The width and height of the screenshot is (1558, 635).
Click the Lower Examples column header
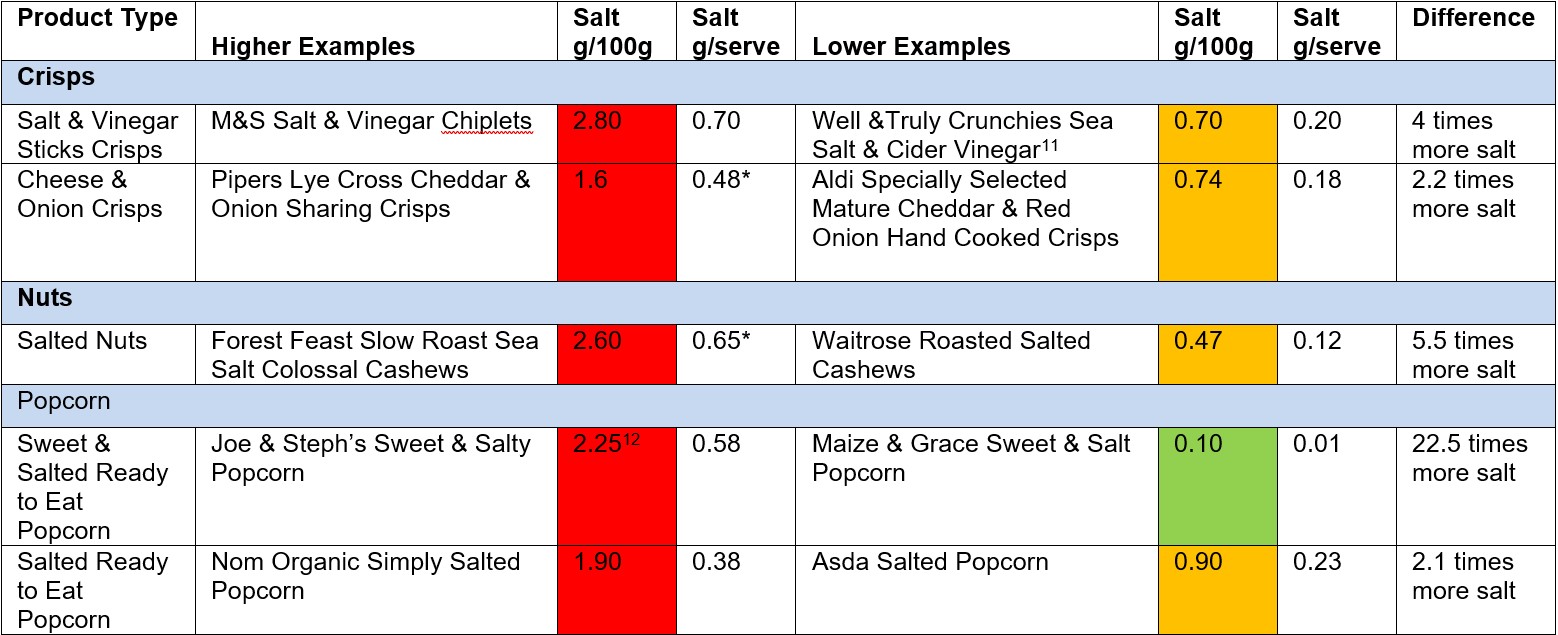click(x=977, y=31)
